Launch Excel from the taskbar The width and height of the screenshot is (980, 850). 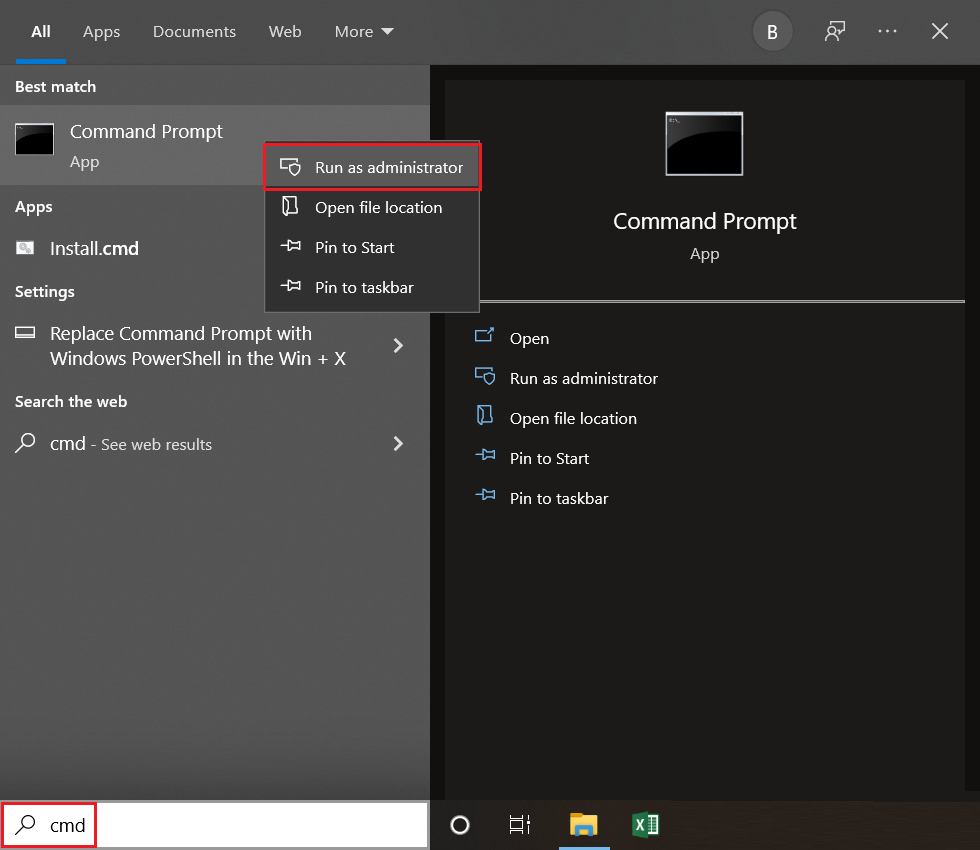(x=646, y=825)
